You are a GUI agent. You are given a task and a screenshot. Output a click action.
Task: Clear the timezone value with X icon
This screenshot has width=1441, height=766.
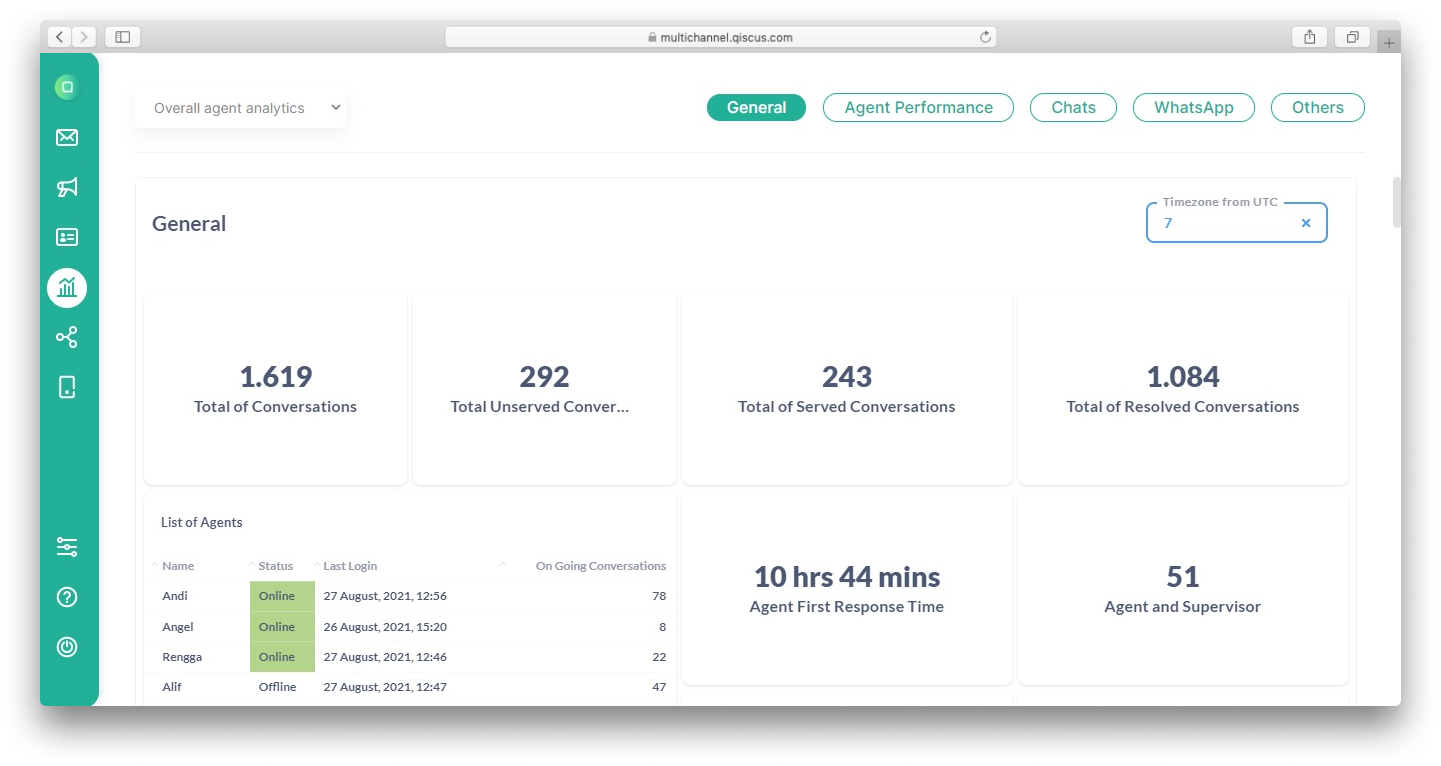[x=1305, y=223]
